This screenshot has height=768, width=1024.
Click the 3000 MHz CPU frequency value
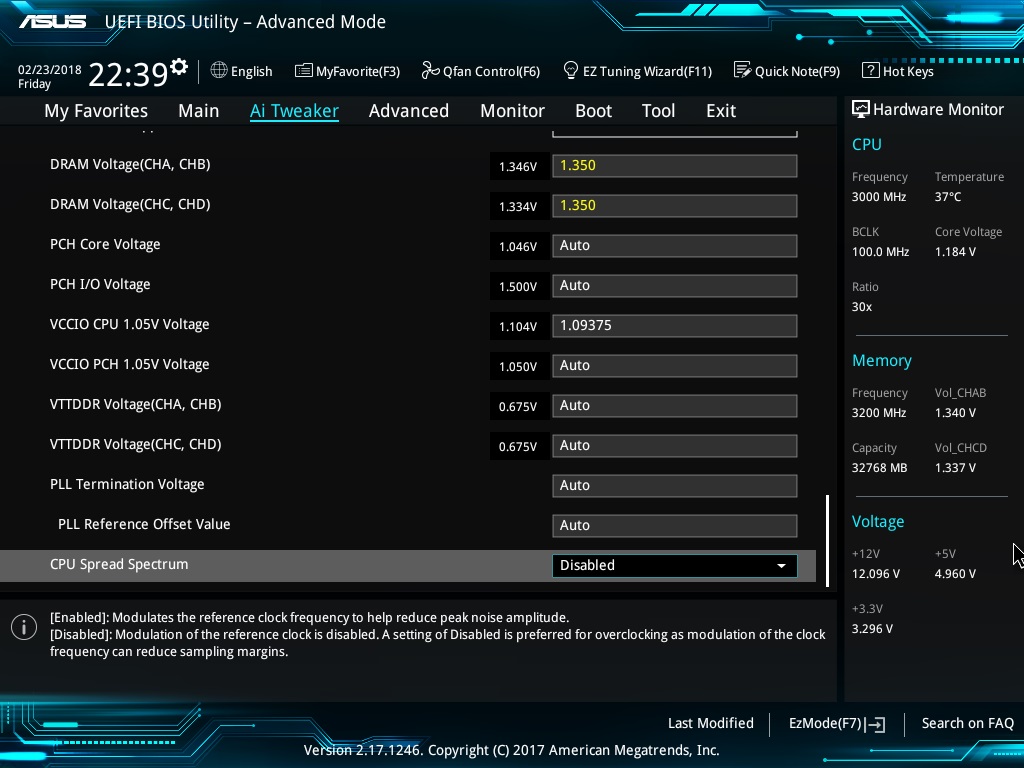coord(878,197)
